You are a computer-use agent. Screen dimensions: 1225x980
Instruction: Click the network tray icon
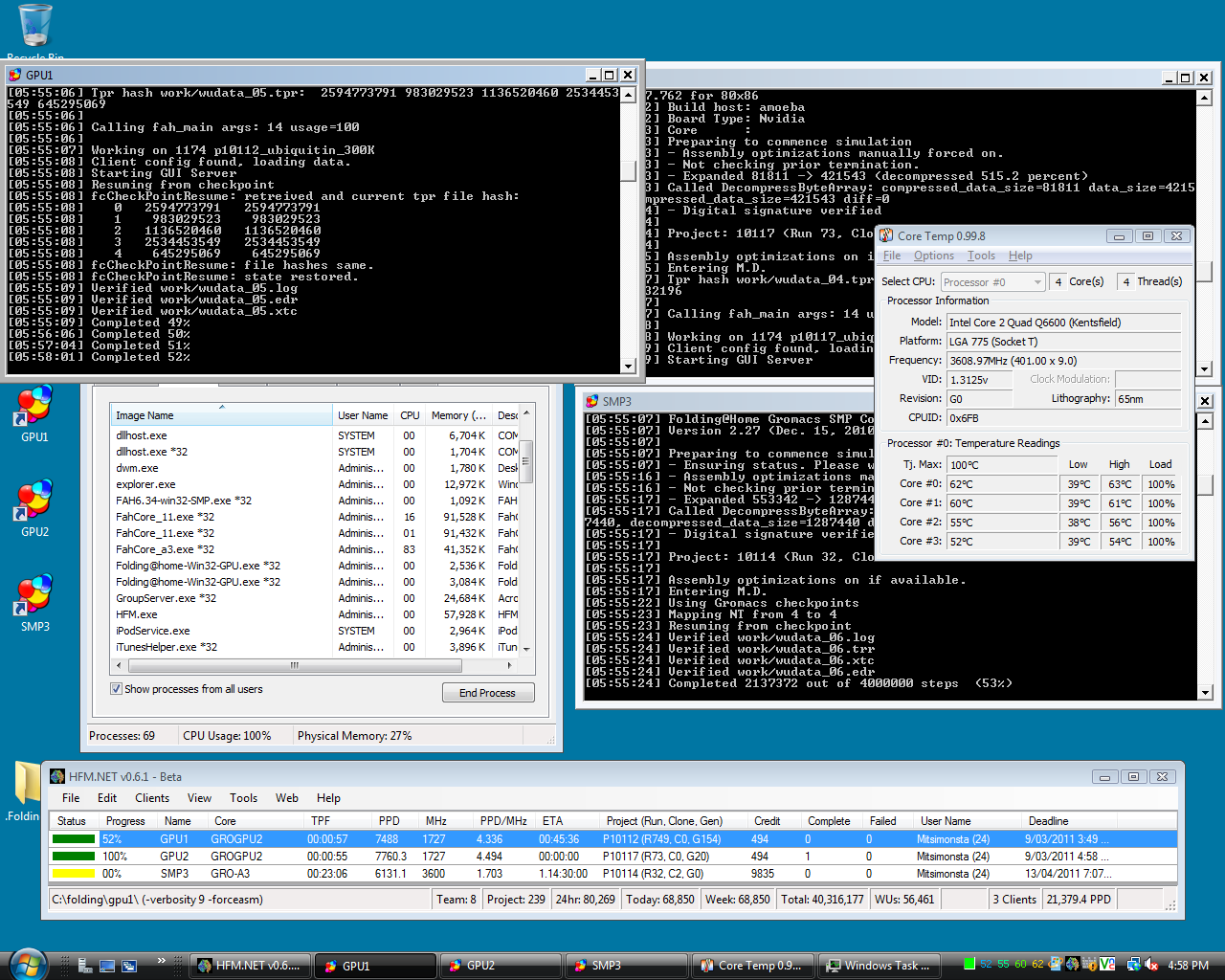(1133, 965)
